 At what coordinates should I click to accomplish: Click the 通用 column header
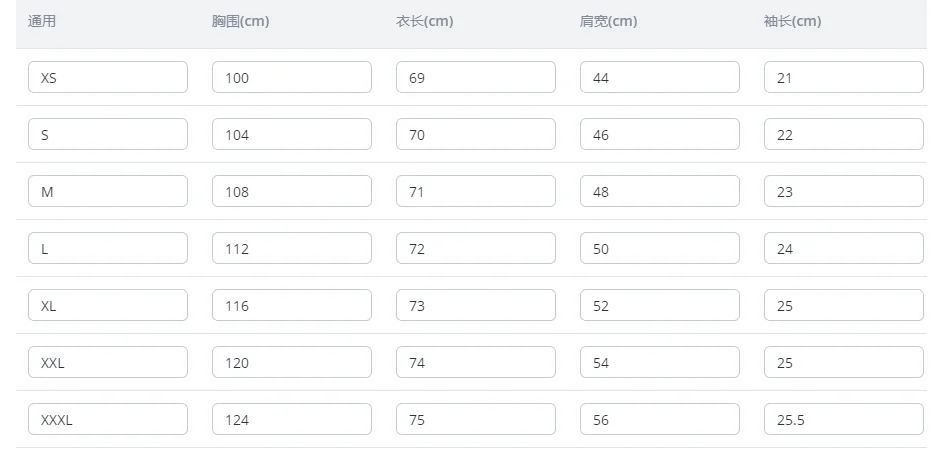[42, 21]
